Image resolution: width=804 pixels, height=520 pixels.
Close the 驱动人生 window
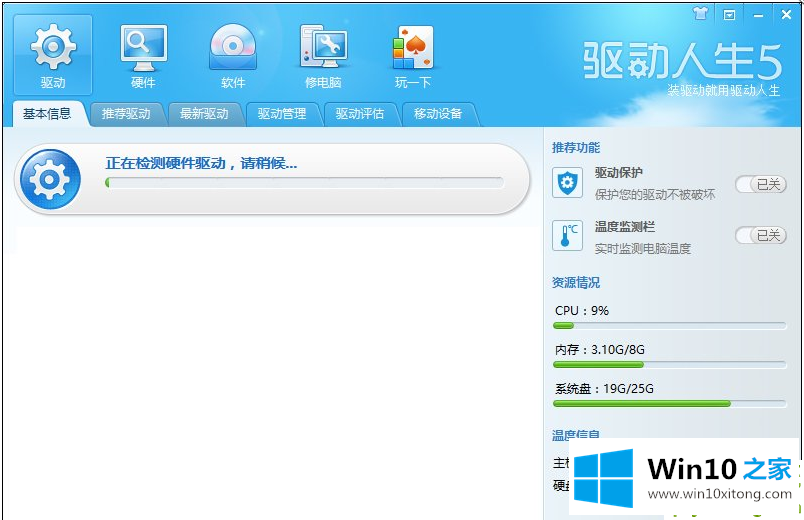pyautogui.click(x=786, y=14)
